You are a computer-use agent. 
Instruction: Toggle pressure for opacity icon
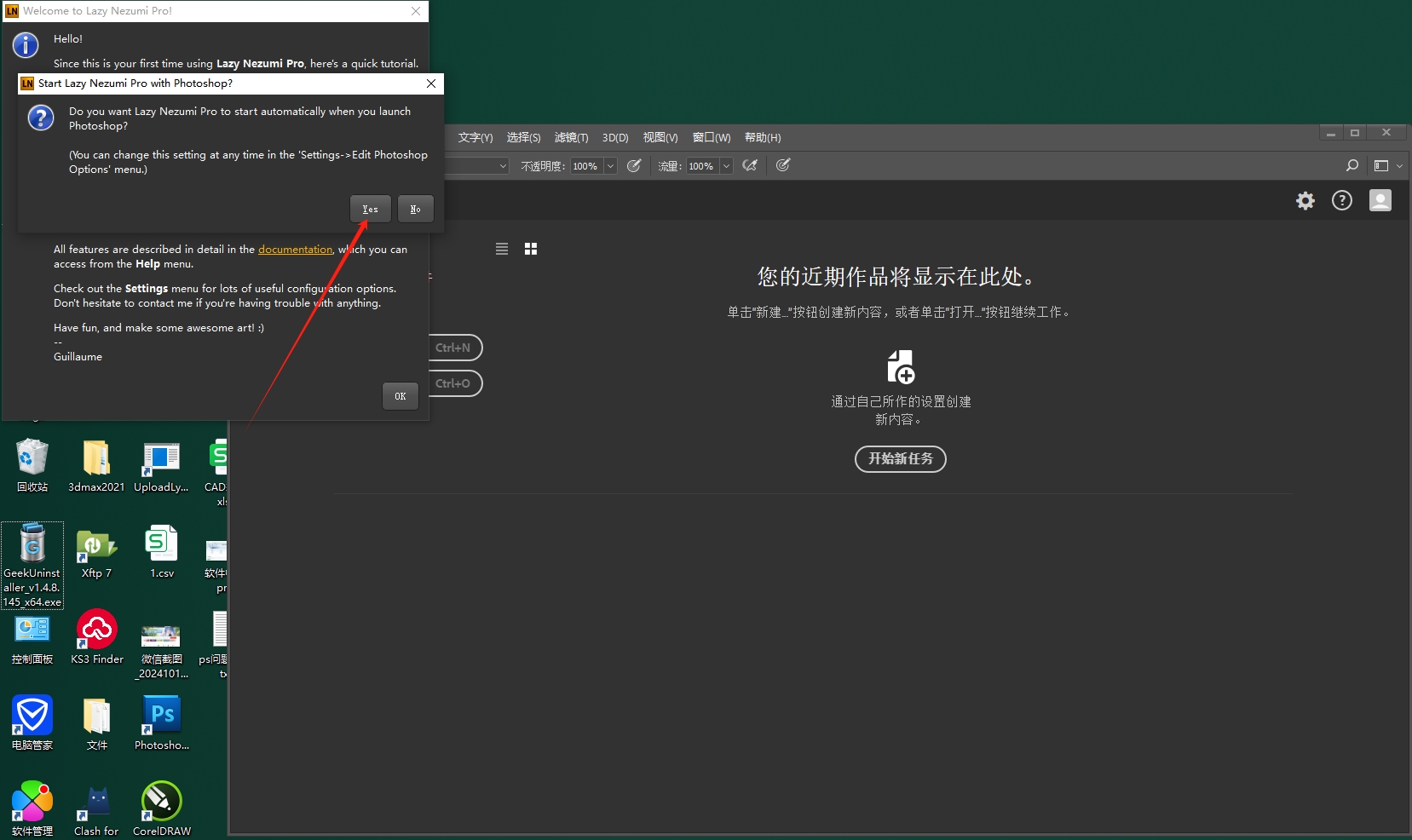(x=634, y=166)
